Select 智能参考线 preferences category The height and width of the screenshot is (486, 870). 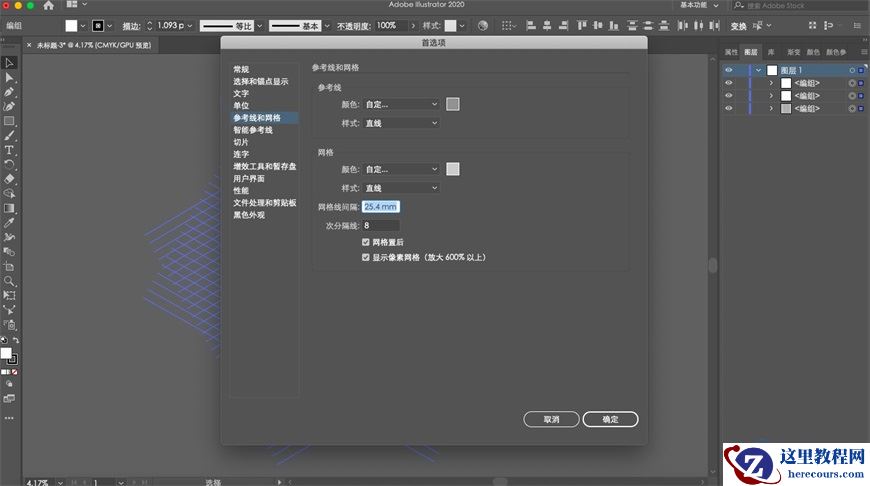pyautogui.click(x=253, y=130)
